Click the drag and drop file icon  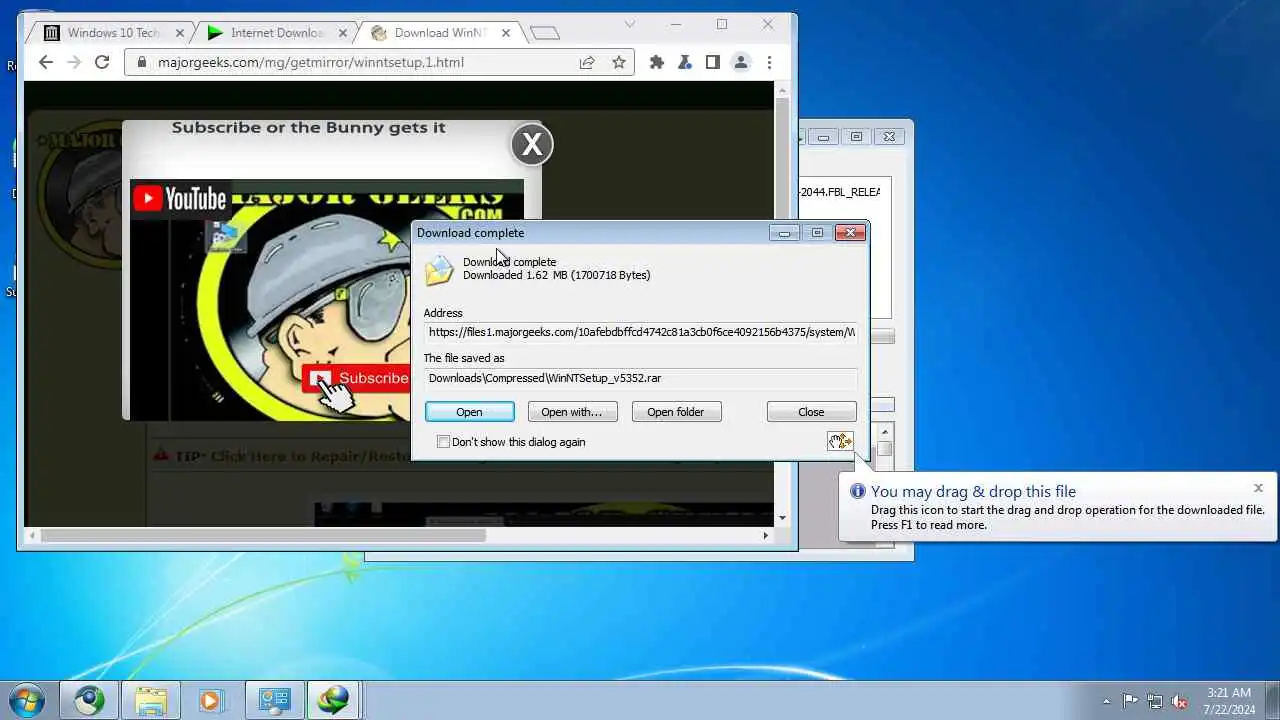click(x=840, y=441)
